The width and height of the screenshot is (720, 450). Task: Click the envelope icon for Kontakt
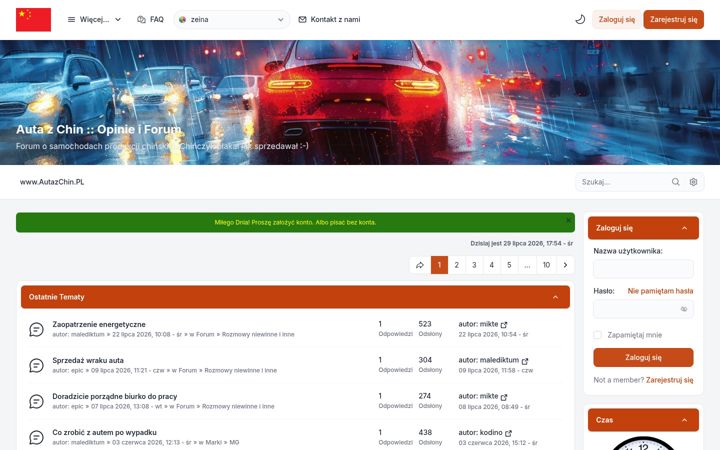pos(302,19)
